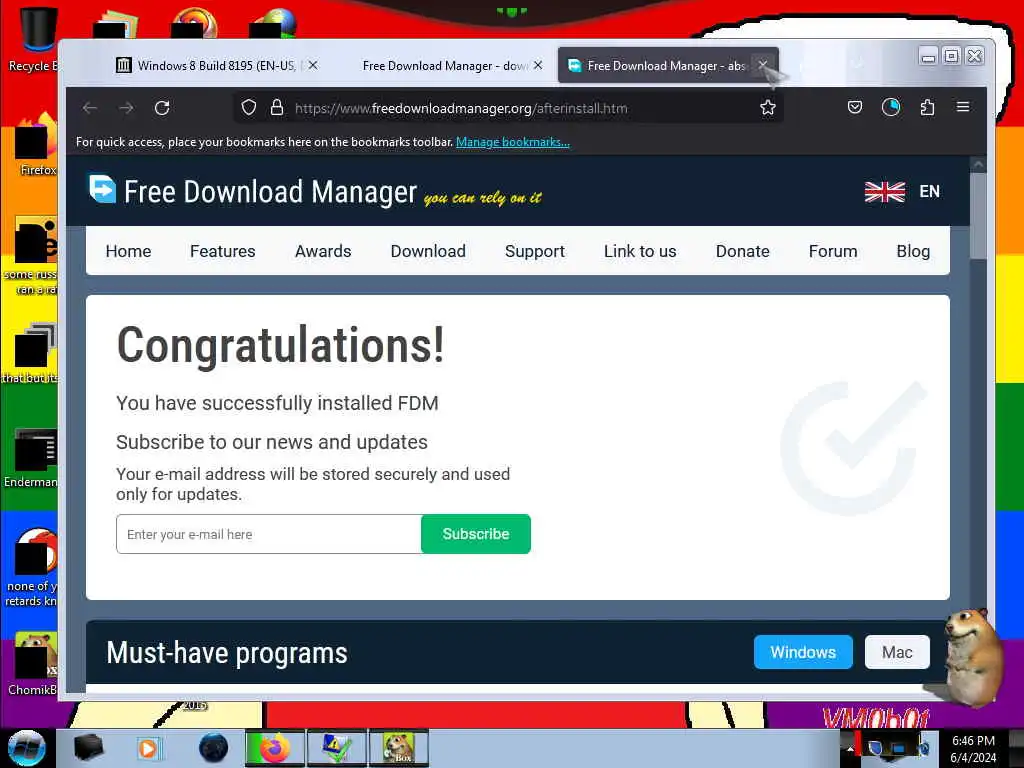
Task: Go to the Forum
Action: click(833, 251)
